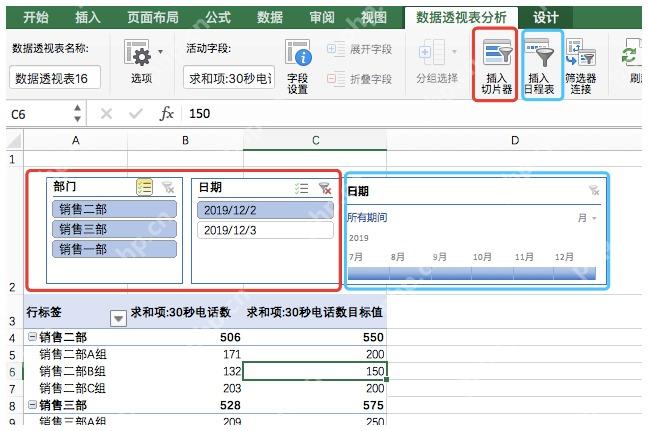This screenshot has width=648, height=431.
Task: Open the 字段设置 field settings icon
Action: point(298,52)
